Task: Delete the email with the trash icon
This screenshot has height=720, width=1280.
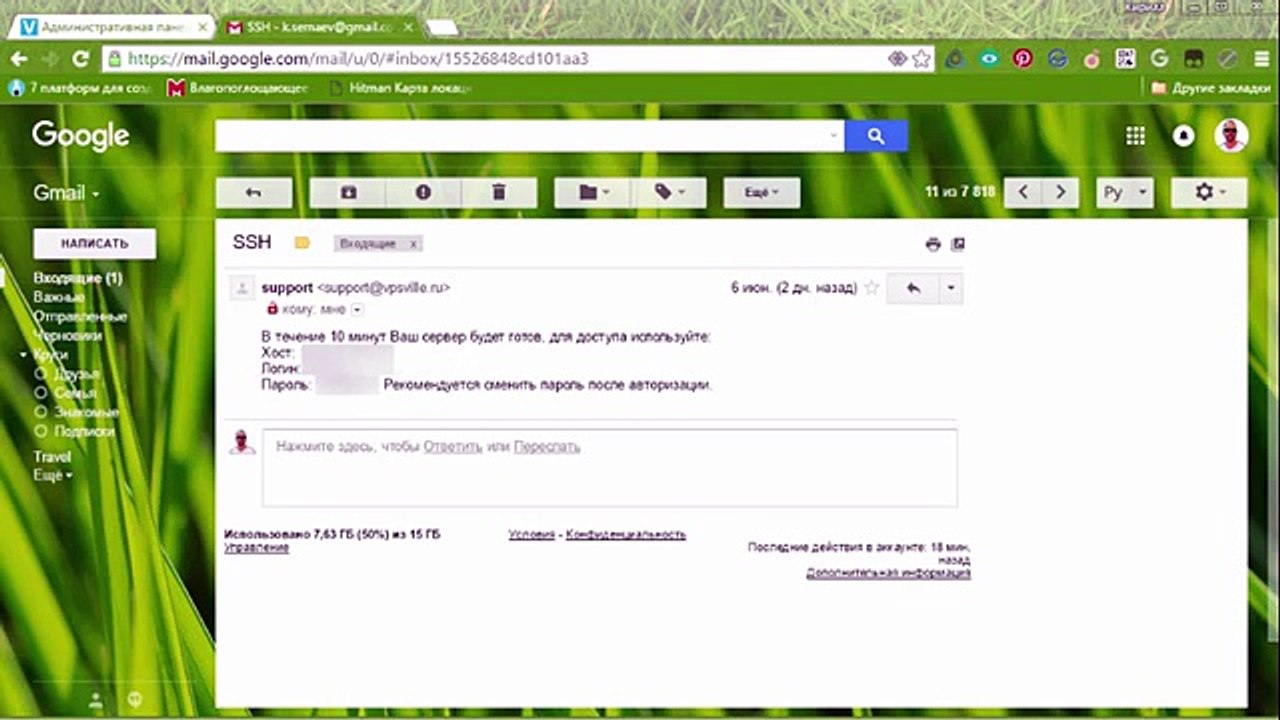Action: click(x=499, y=193)
